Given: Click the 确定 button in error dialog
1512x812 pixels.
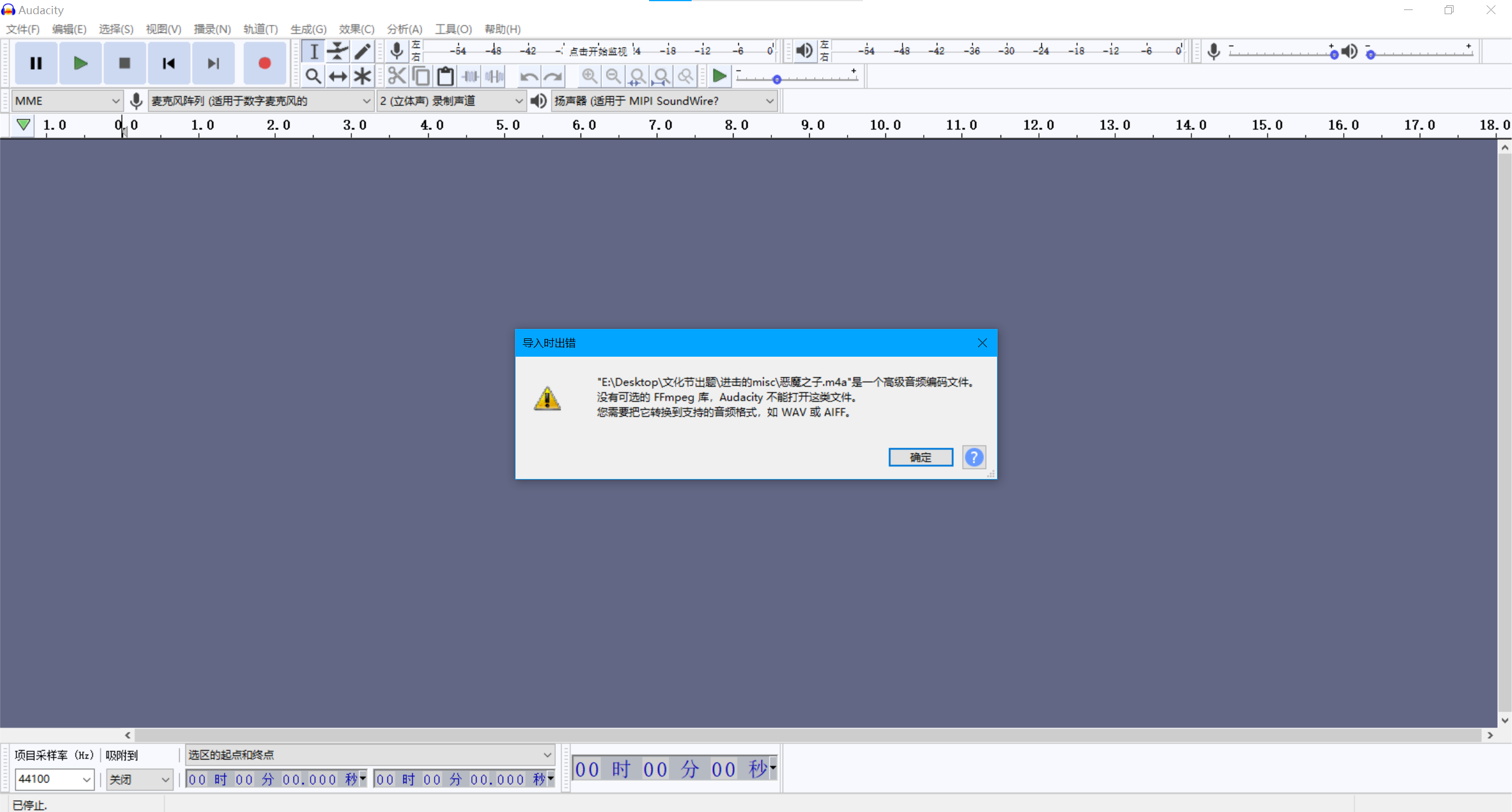Looking at the screenshot, I should pos(920,457).
